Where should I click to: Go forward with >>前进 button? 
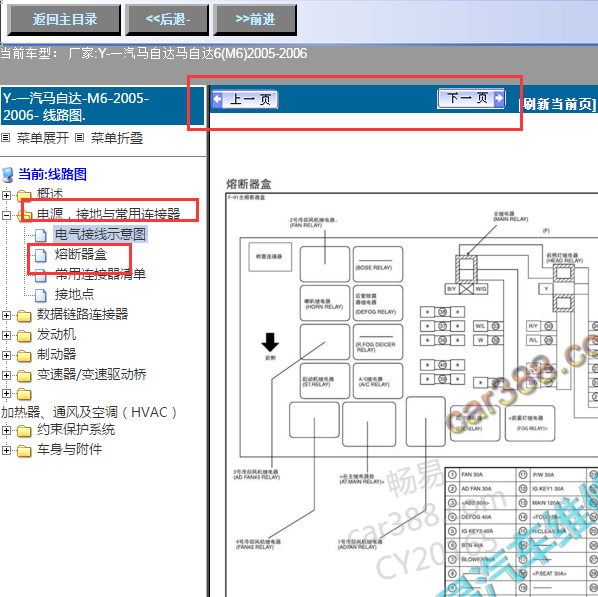point(255,19)
